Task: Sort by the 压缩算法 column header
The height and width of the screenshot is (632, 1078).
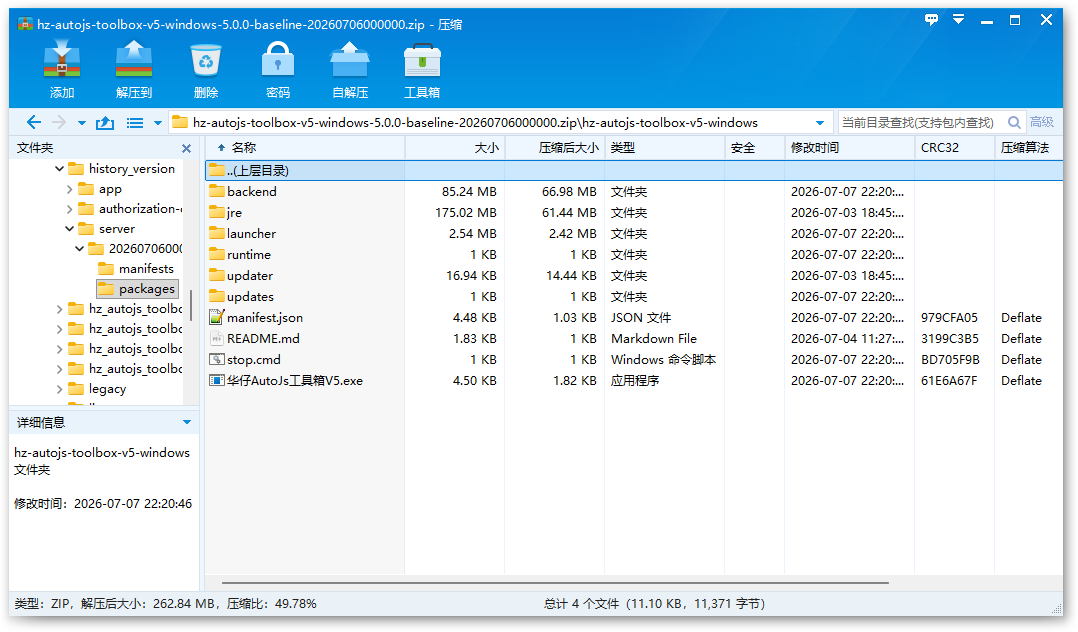Action: [x=1025, y=148]
